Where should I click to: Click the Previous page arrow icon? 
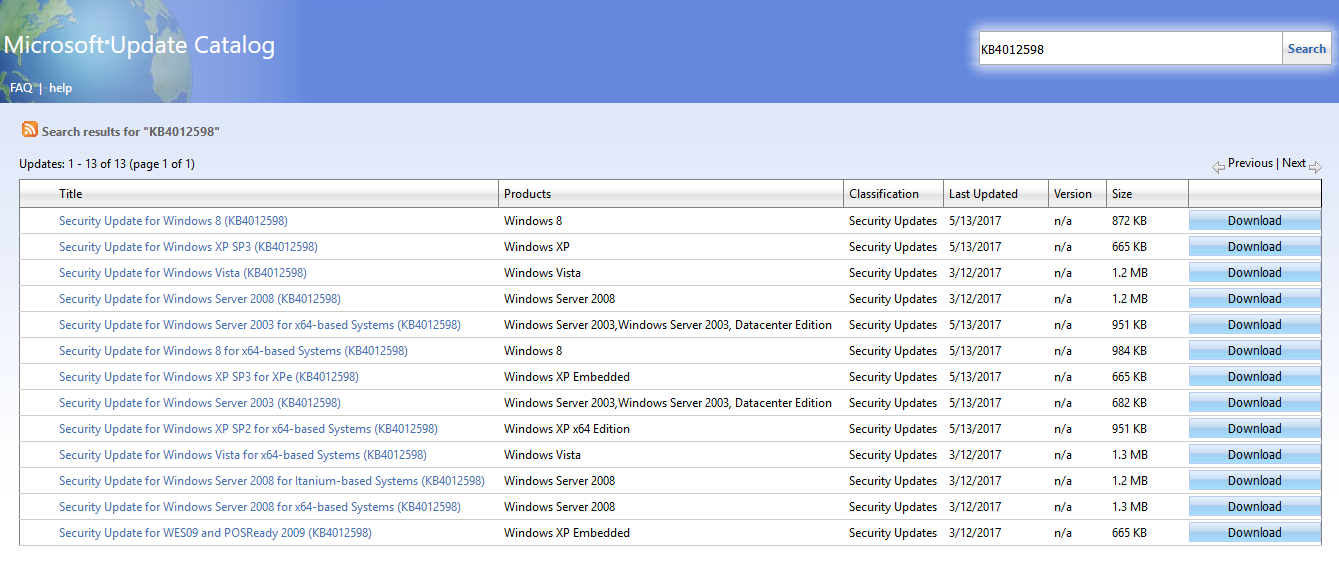tap(1218, 167)
